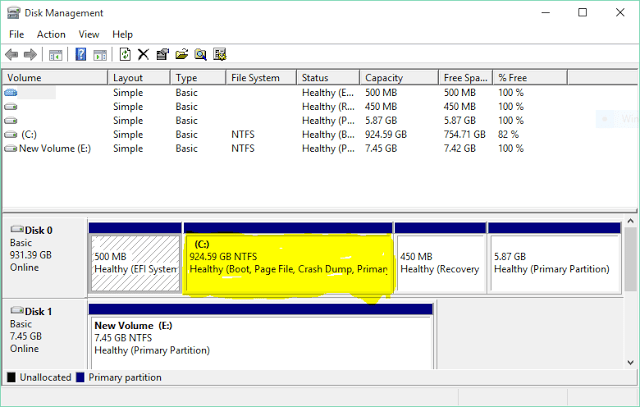Open Help via blue question mark icon

coord(81,54)
